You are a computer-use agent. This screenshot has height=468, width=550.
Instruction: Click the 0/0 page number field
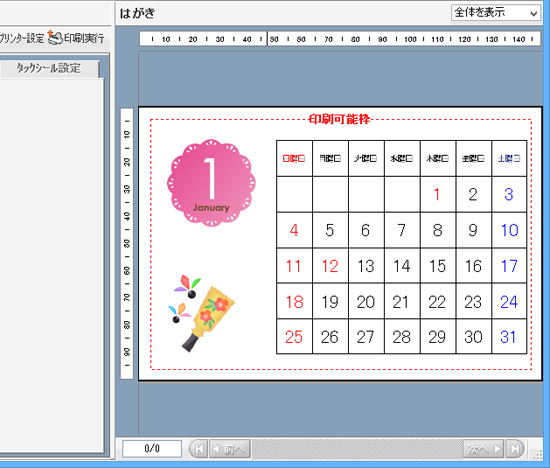coord(152,449)
